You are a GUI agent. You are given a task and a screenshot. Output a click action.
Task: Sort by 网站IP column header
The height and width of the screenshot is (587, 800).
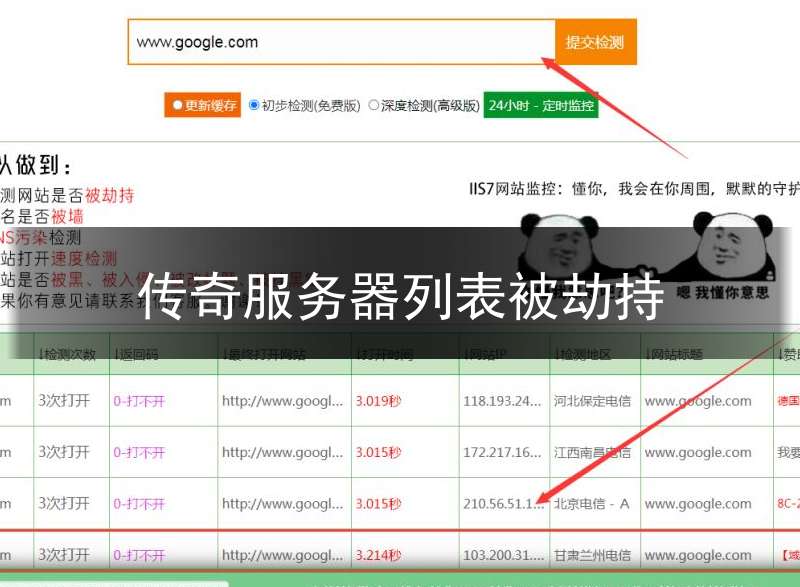pos(485,354)
